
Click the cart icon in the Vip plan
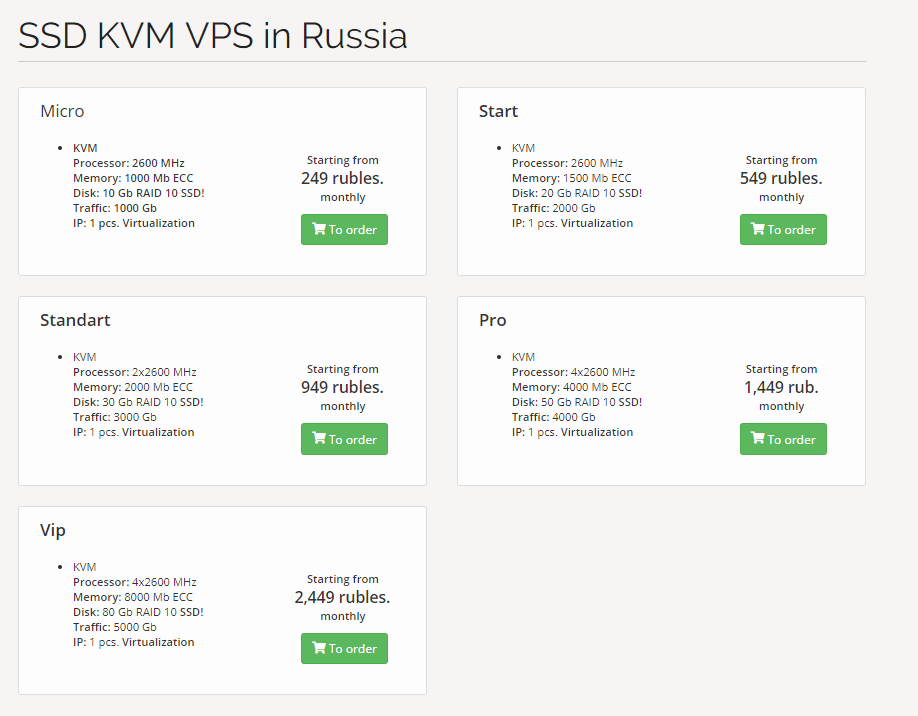319,648
